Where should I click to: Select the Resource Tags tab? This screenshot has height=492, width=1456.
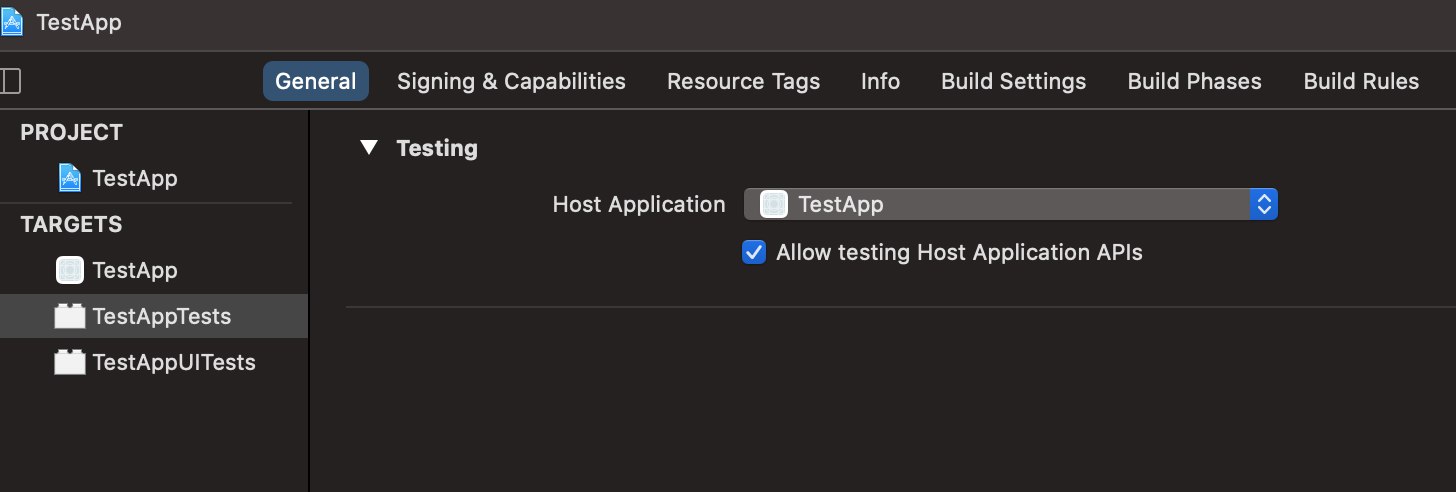click(743, 82)
